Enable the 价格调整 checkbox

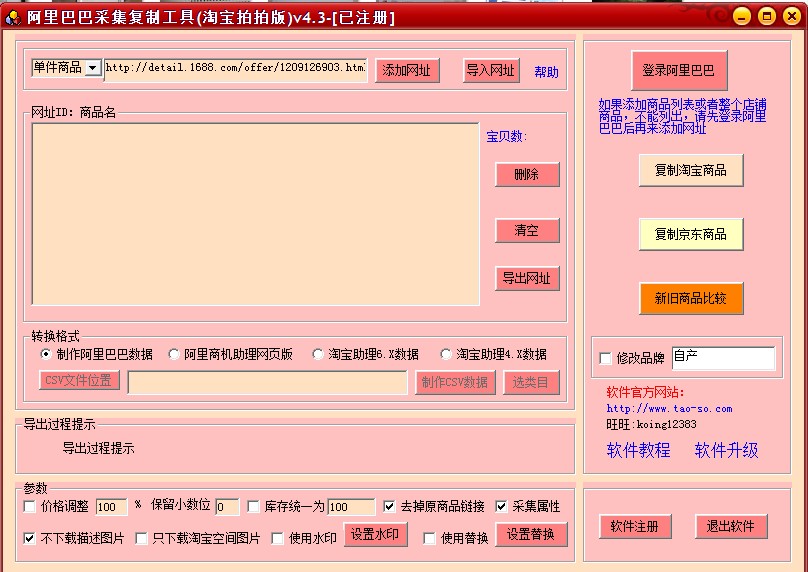tap(30, 507)
